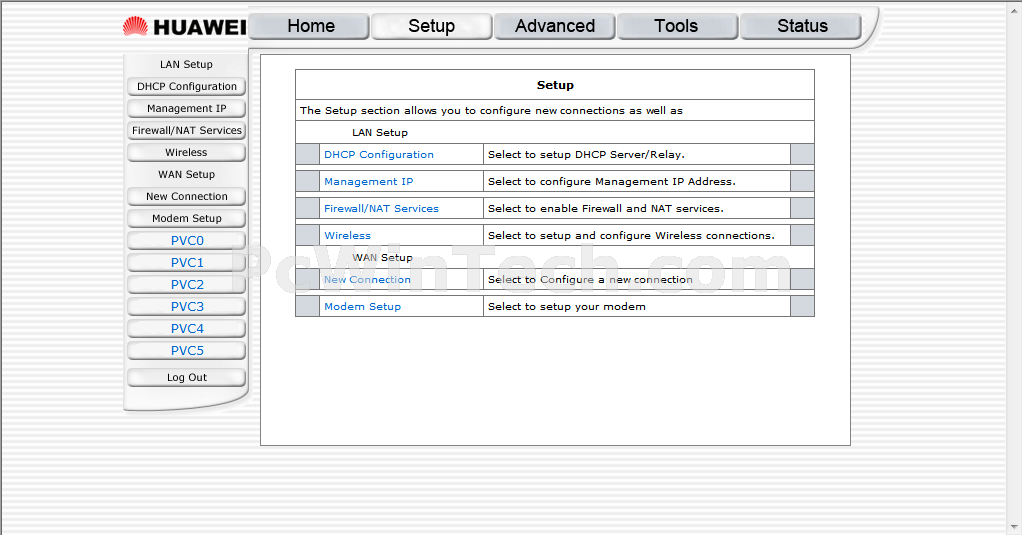Click 'Select to enable Firewall and NAT services.' text
This screenshot has width=1022, height=535.
pos(606,209)
